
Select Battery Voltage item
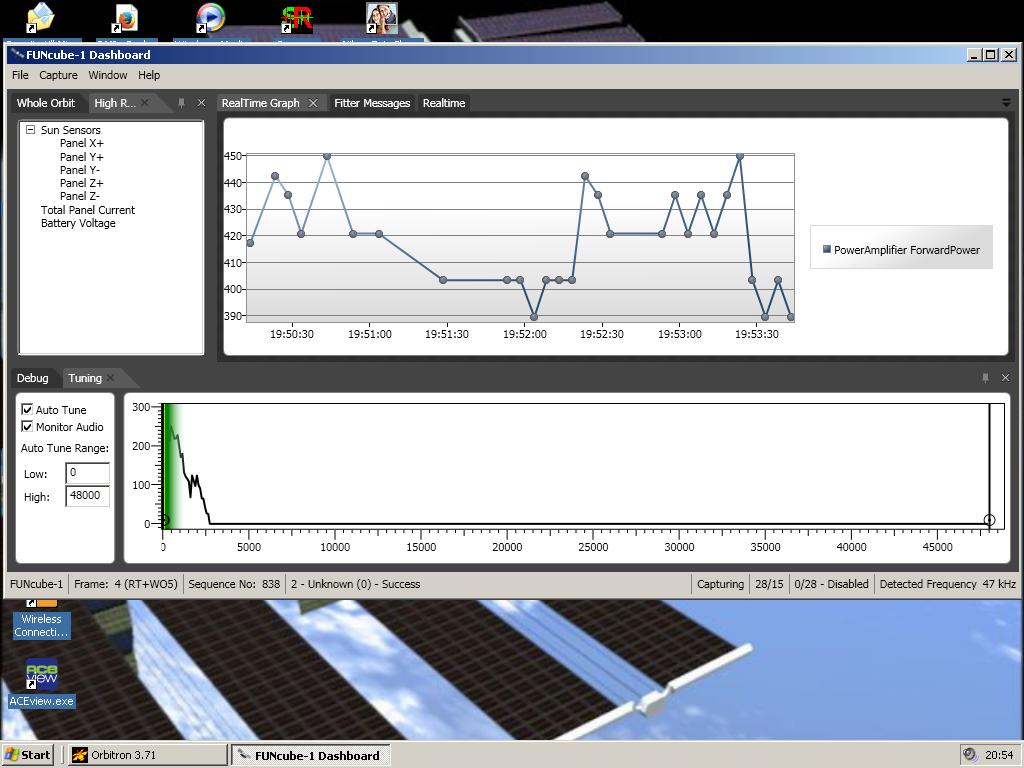(x=78, y=223)
